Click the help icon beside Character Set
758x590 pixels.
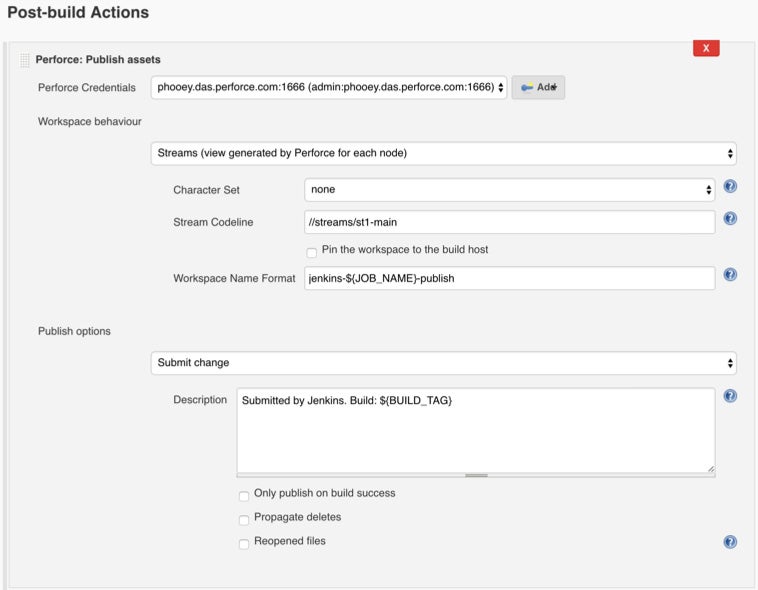tap(730, 186)
